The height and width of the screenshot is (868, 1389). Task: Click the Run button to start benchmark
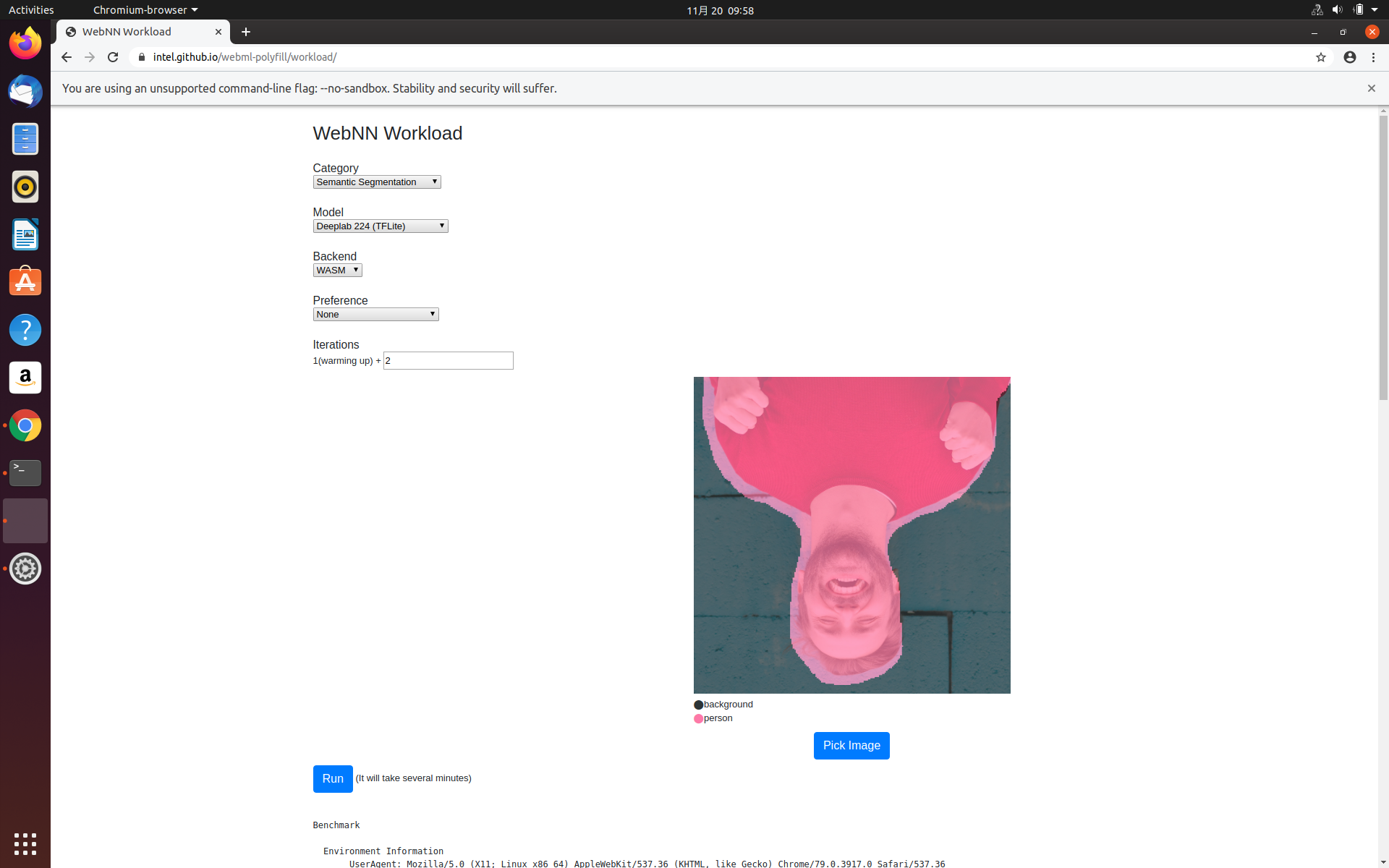click(x=332, y=779)
